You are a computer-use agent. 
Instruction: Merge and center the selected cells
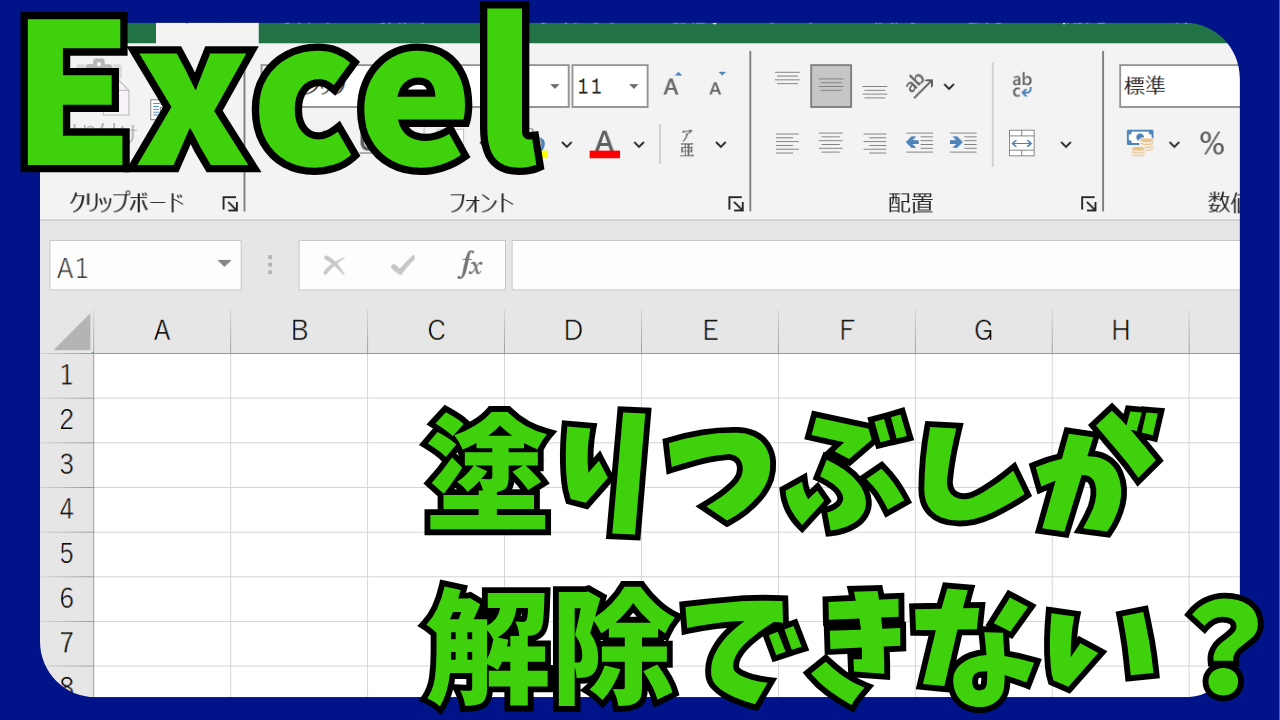point(1022,144)
